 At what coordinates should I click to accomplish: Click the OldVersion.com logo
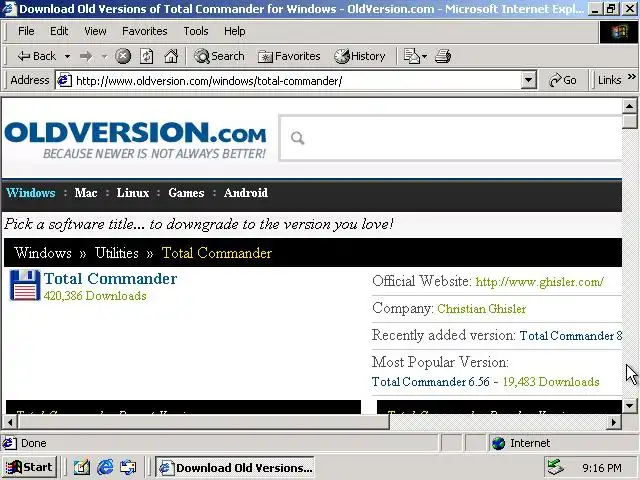(135, 139)
